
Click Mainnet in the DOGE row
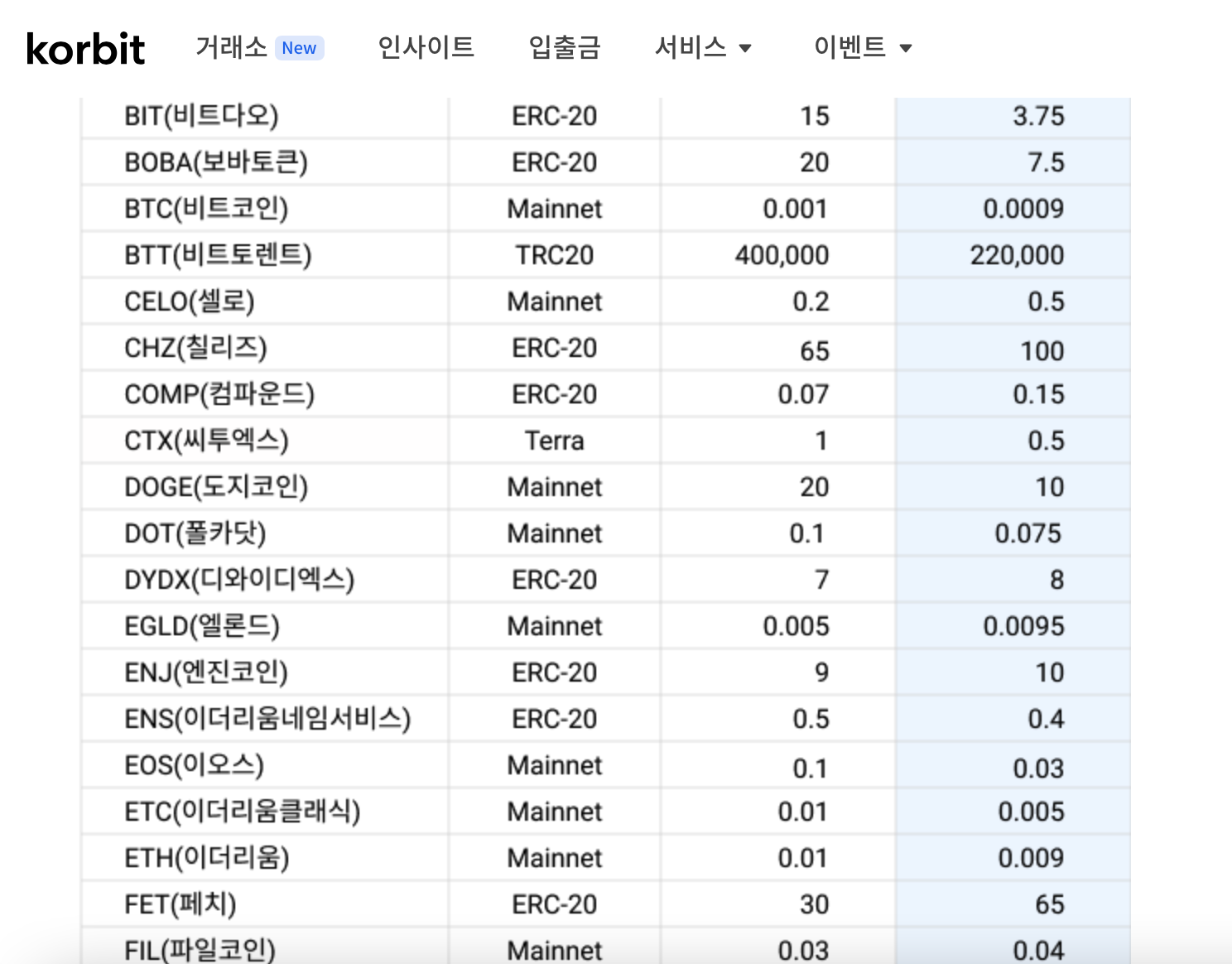555,487
